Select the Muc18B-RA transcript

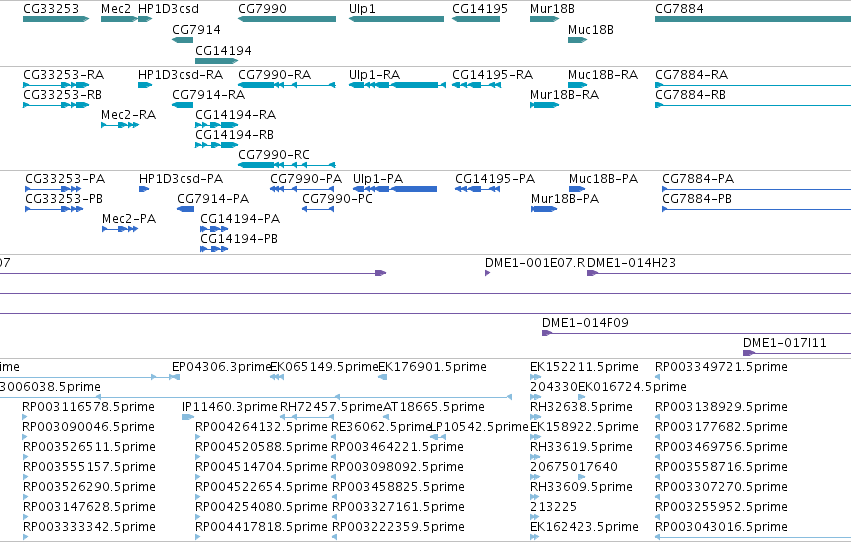click(x=577, y=85)
